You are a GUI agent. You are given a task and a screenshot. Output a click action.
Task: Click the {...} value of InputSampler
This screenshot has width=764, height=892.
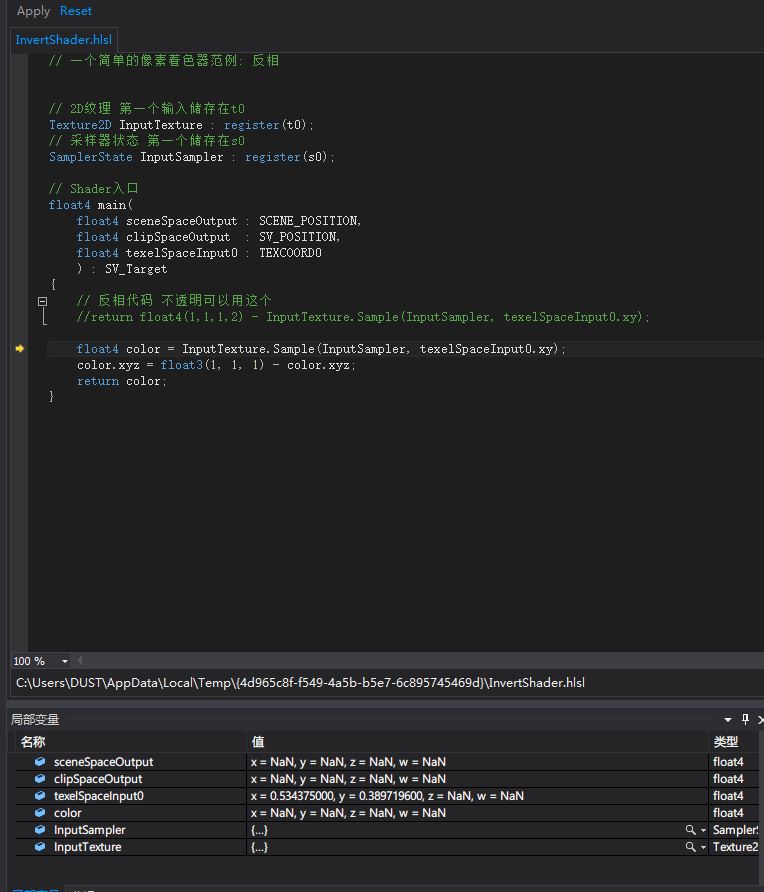coord(259,830)
